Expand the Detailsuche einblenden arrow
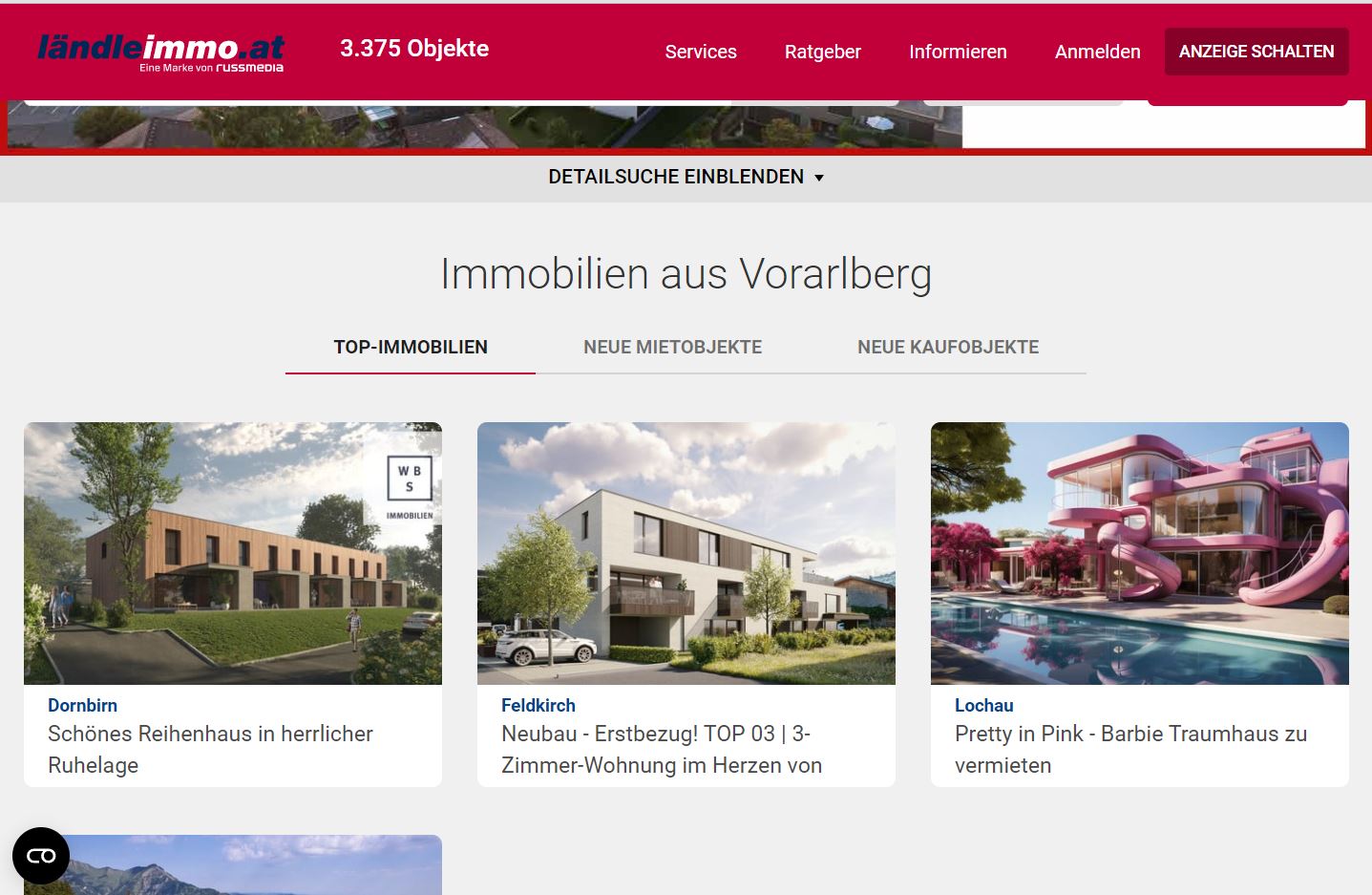 tap(818, 178)
